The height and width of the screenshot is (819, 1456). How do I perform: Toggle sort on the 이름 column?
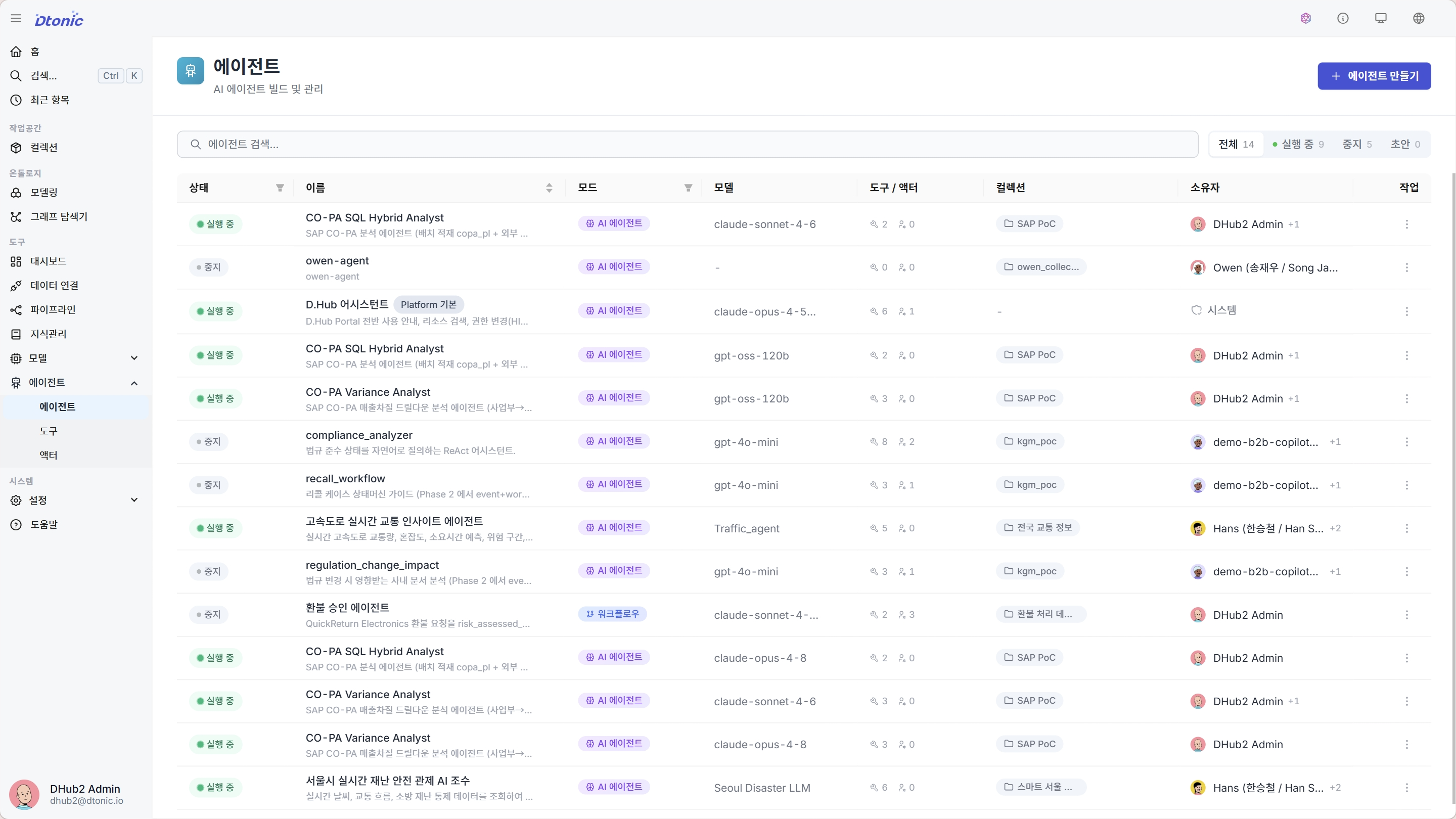(549, 188)
